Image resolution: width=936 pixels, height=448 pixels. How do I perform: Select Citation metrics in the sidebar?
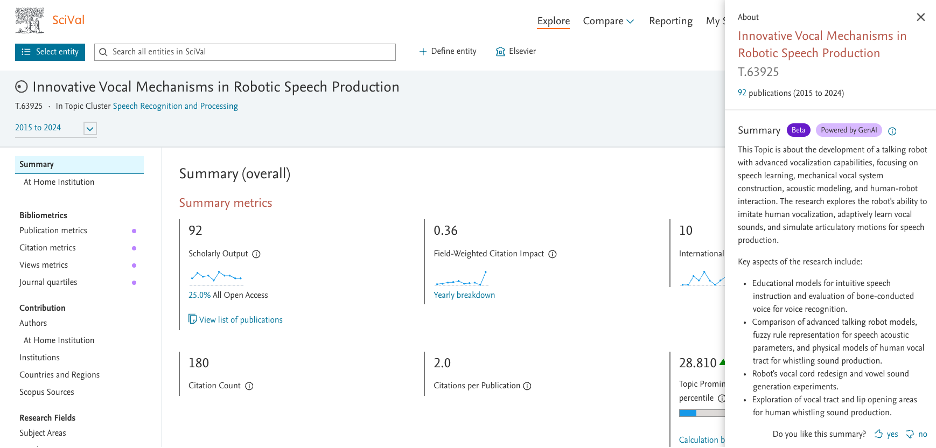[48, 248]
